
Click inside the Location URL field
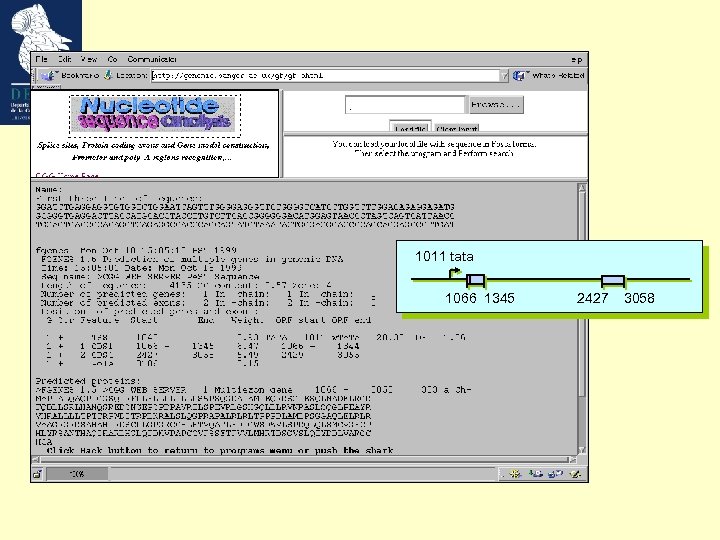[326, 76]
